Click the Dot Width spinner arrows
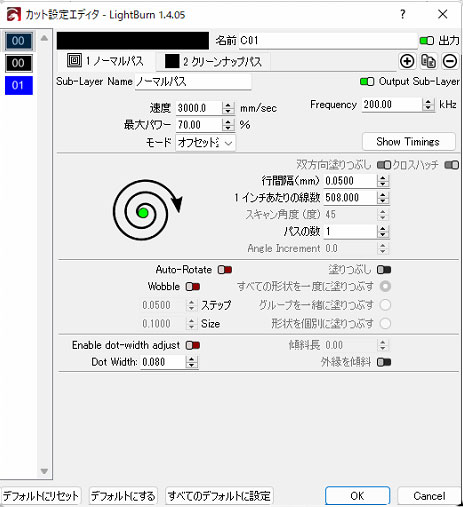The height and width of the screenshot is (507, 463). (x=191, y=362)
